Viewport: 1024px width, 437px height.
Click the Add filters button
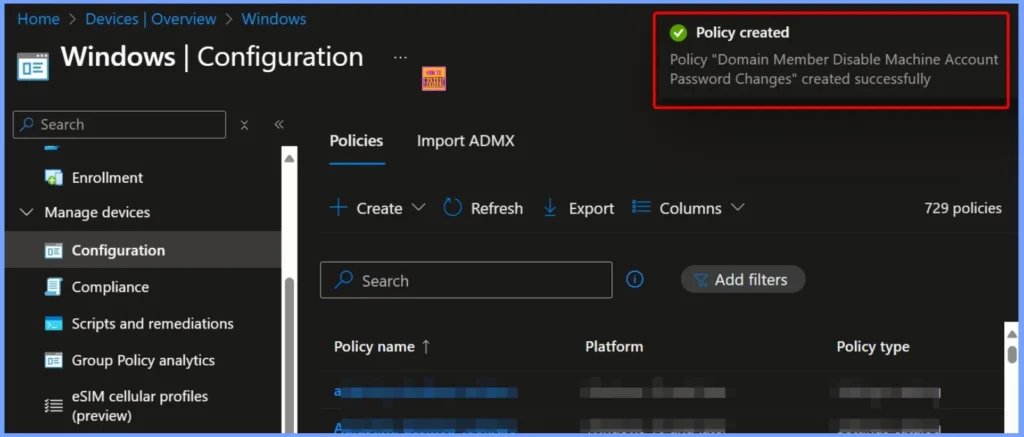742,280
